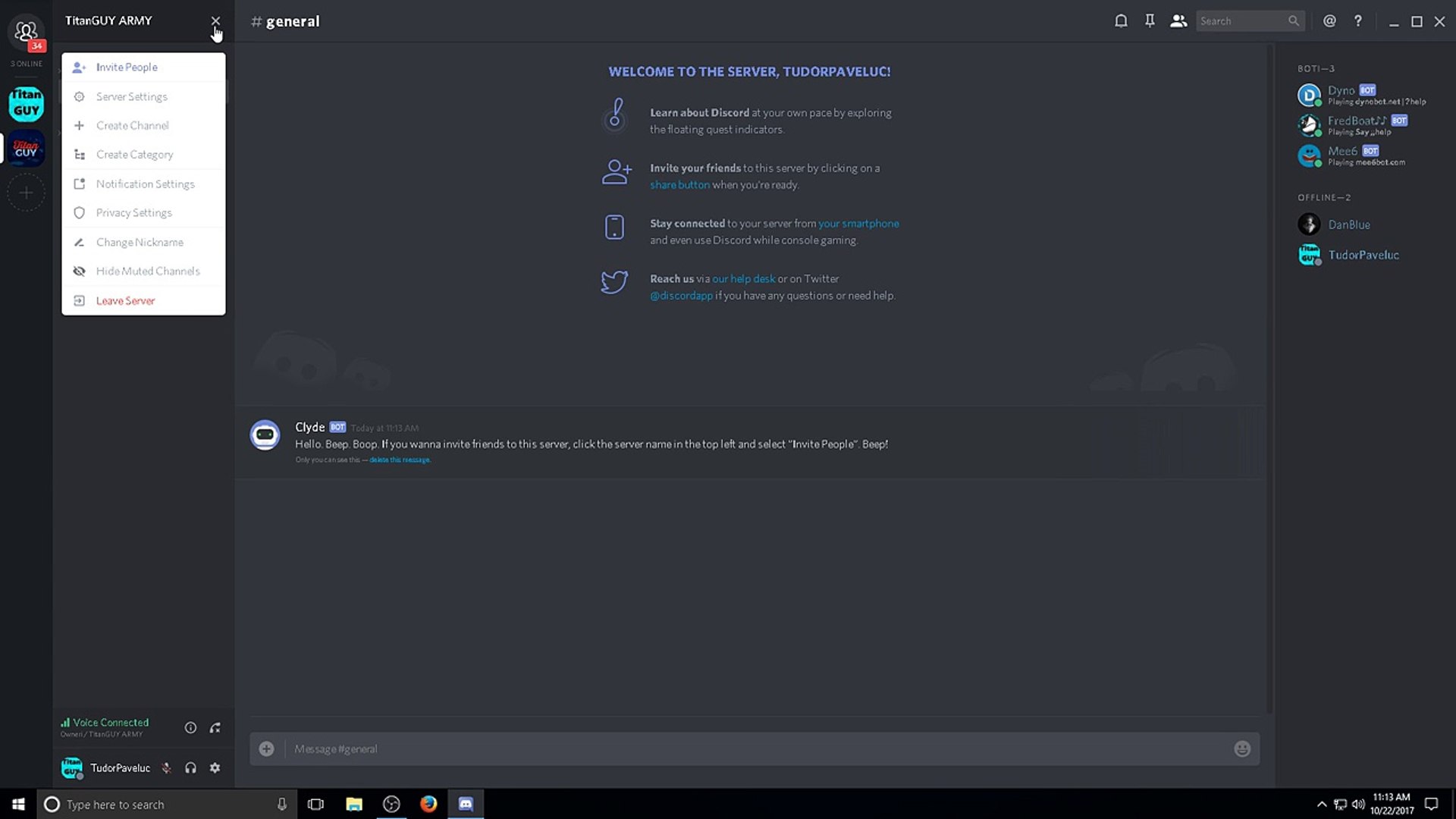The image size is (1456, 819).
Task: Deafen yourself with the headphone icon
Action: click(x=190, y=768)
